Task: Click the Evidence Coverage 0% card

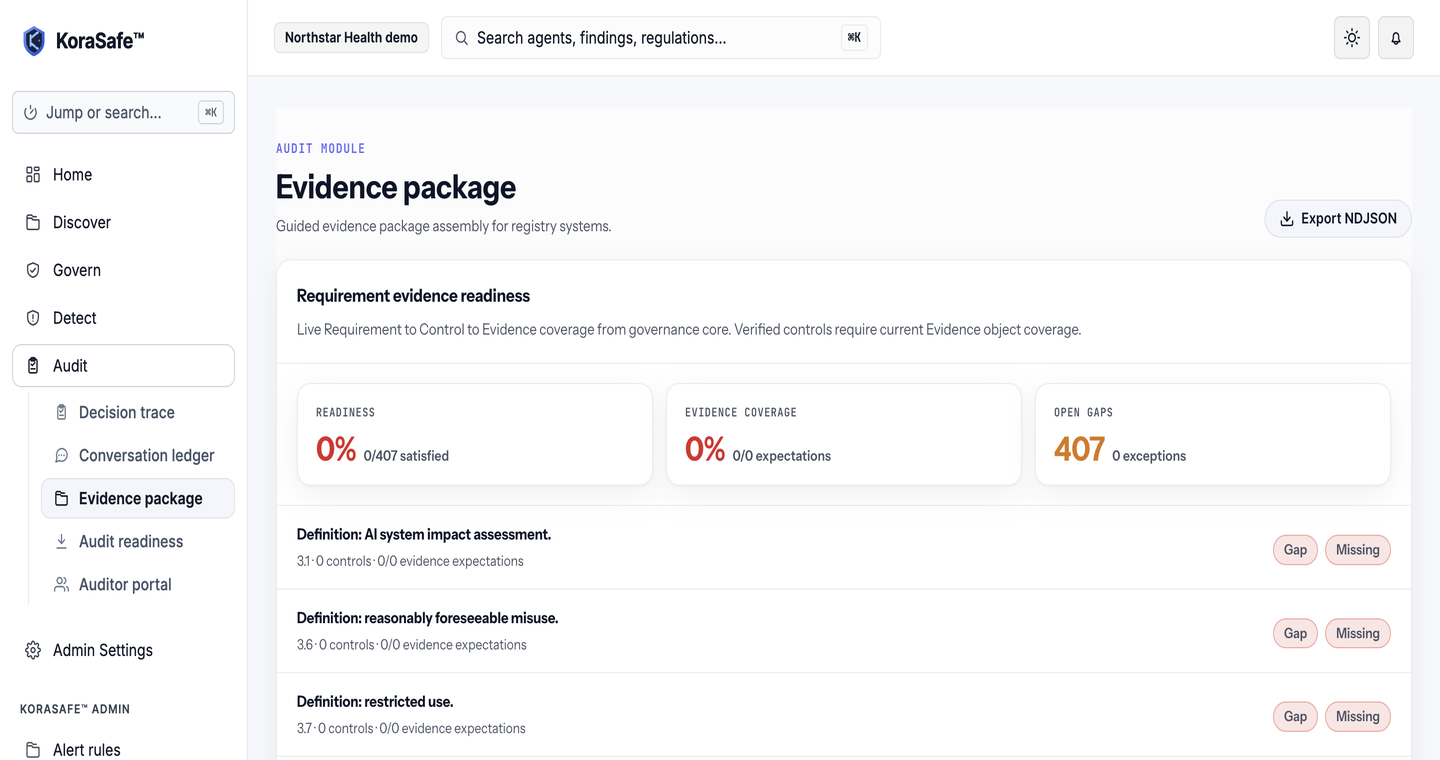Action: click(x=844, y=435)
